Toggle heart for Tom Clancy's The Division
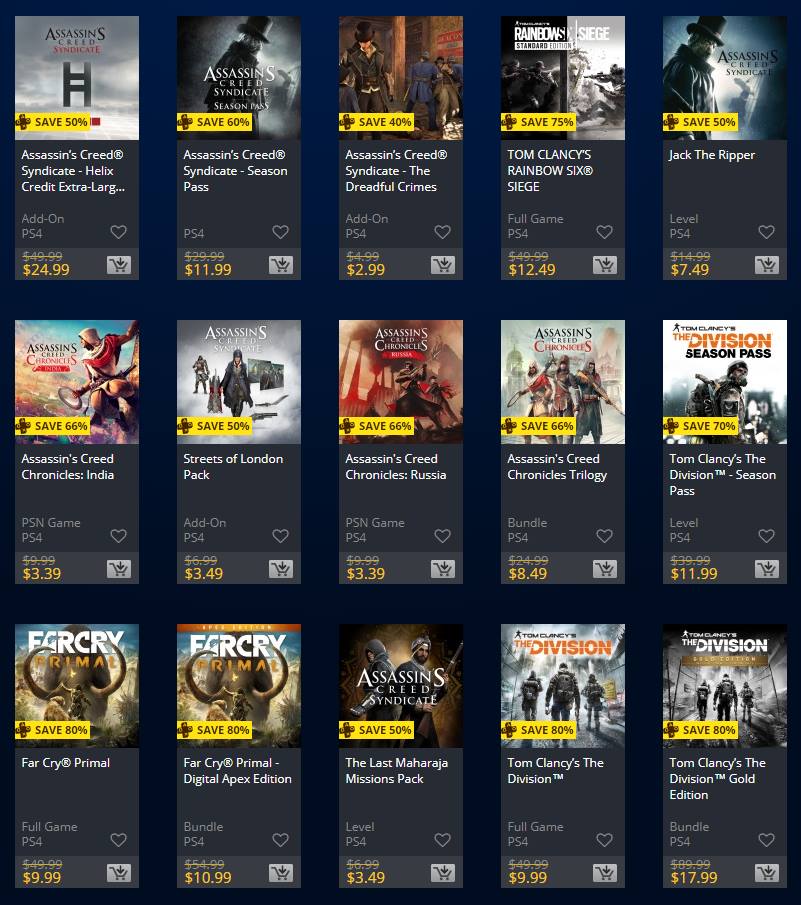Screen dimensions: 801x905 604,840
